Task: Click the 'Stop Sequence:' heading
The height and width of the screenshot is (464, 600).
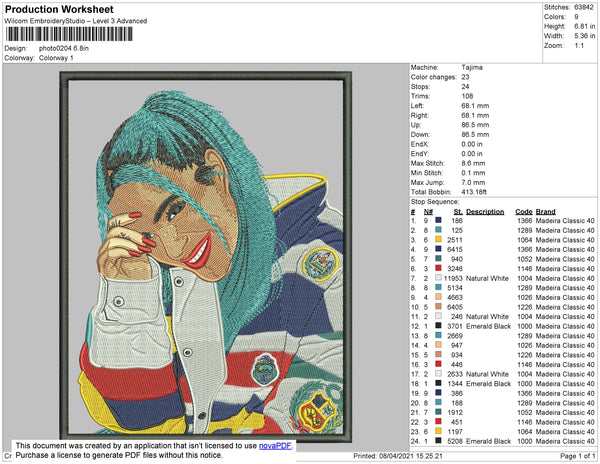Action: tap(435, 202)
